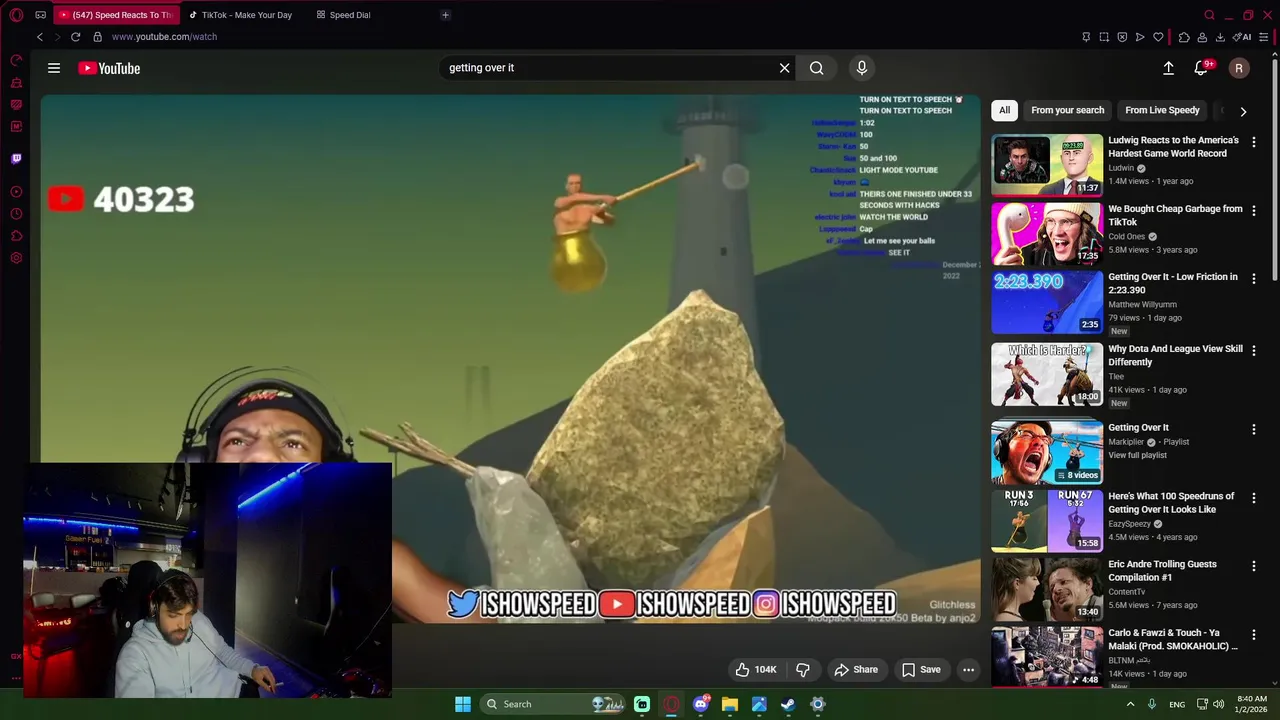Open YouTube notifications bell
Viewport: 1280px width, 720px height.
click(x=1201, y=68)
